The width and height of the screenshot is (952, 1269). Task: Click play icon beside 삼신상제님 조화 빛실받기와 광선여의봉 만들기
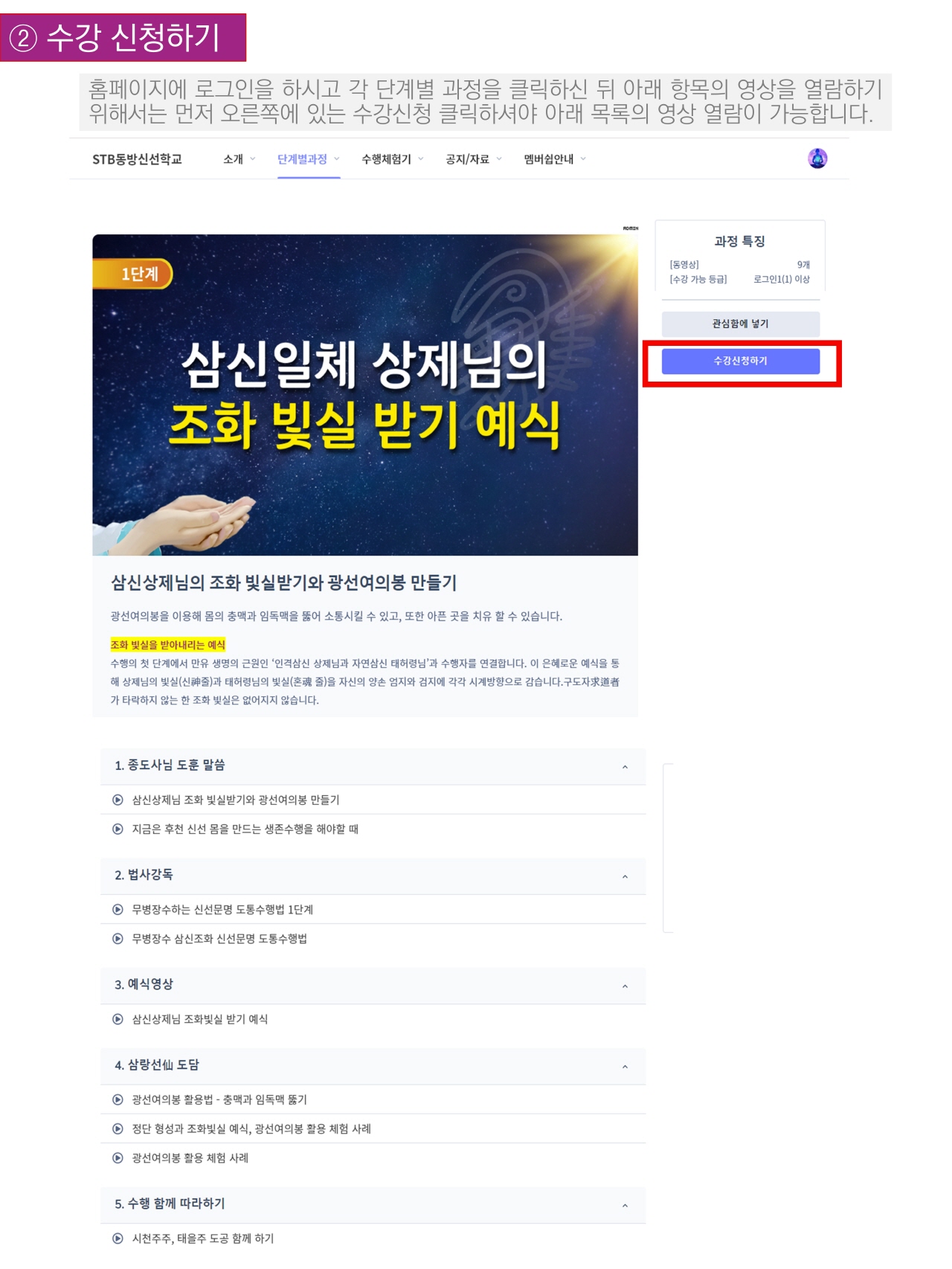(118, 800)
